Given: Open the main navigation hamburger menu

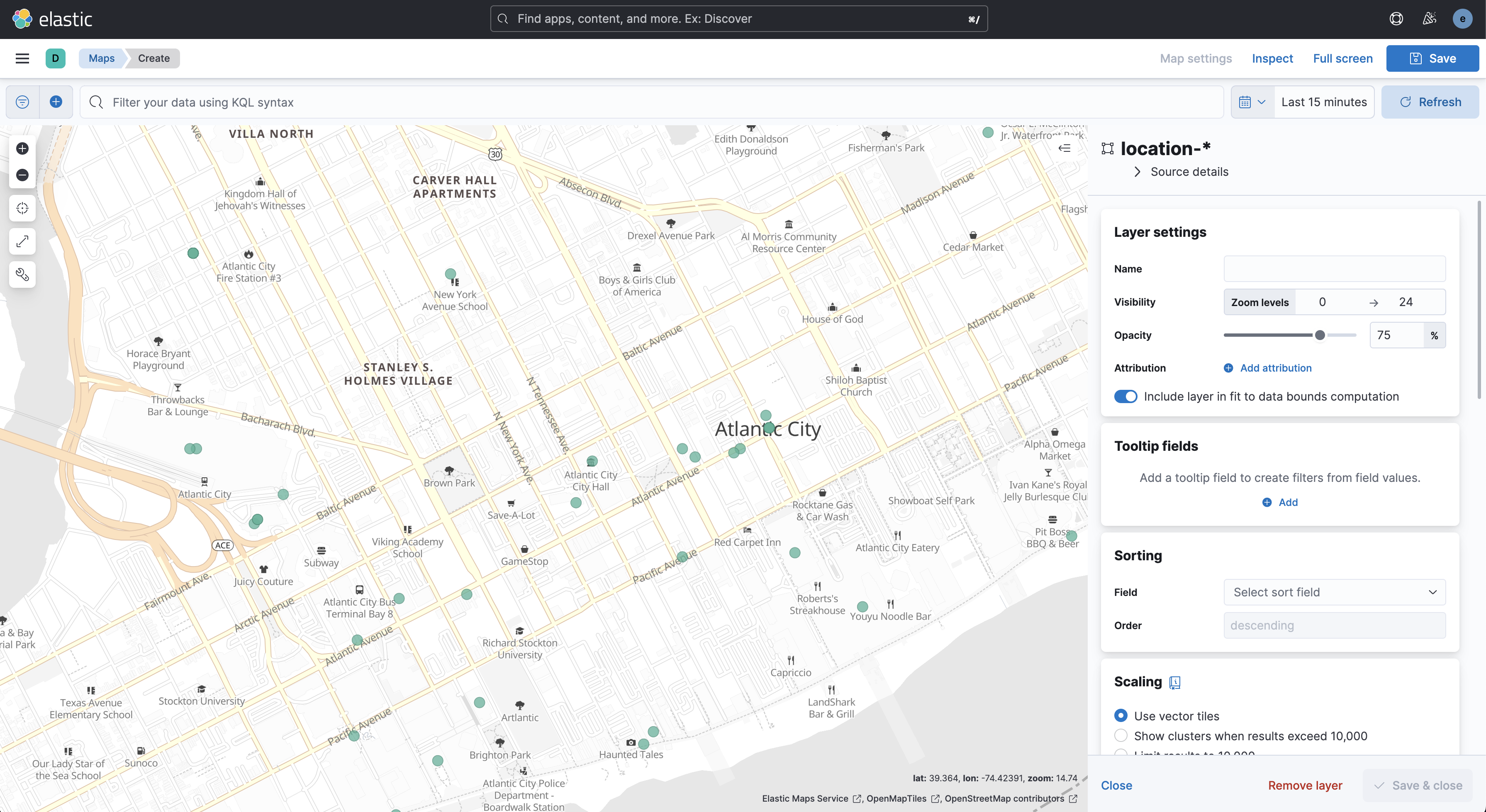Looking at the screenshot, I should (22, 58).
